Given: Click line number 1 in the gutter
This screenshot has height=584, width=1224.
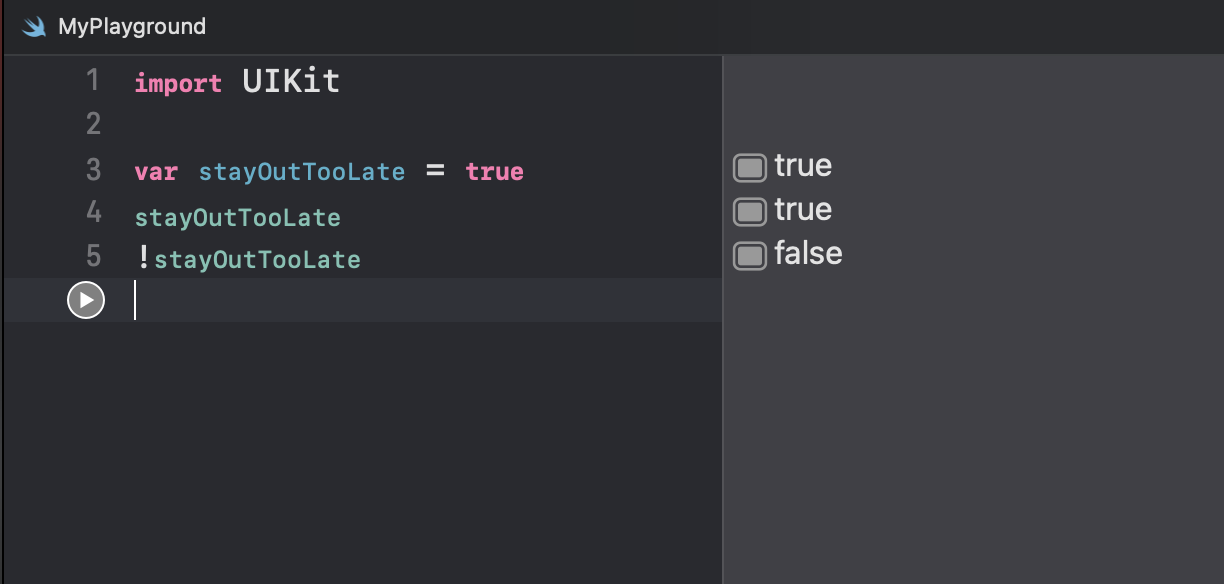Looking at the screenshot, I should tap(93, 80).
